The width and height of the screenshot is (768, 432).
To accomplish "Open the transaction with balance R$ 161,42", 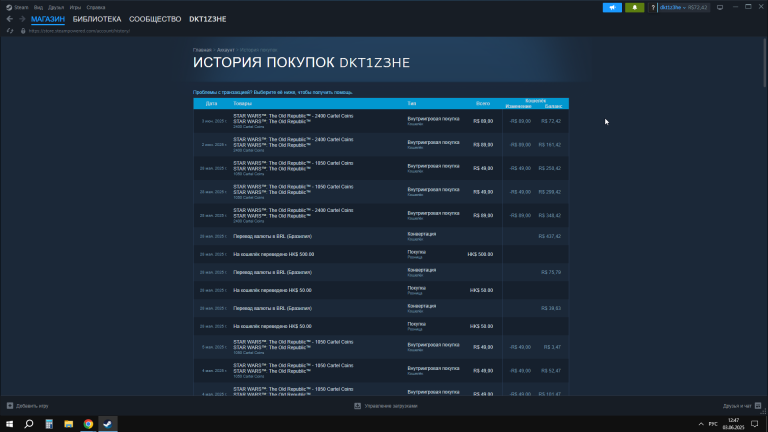I will click(381, 144).
